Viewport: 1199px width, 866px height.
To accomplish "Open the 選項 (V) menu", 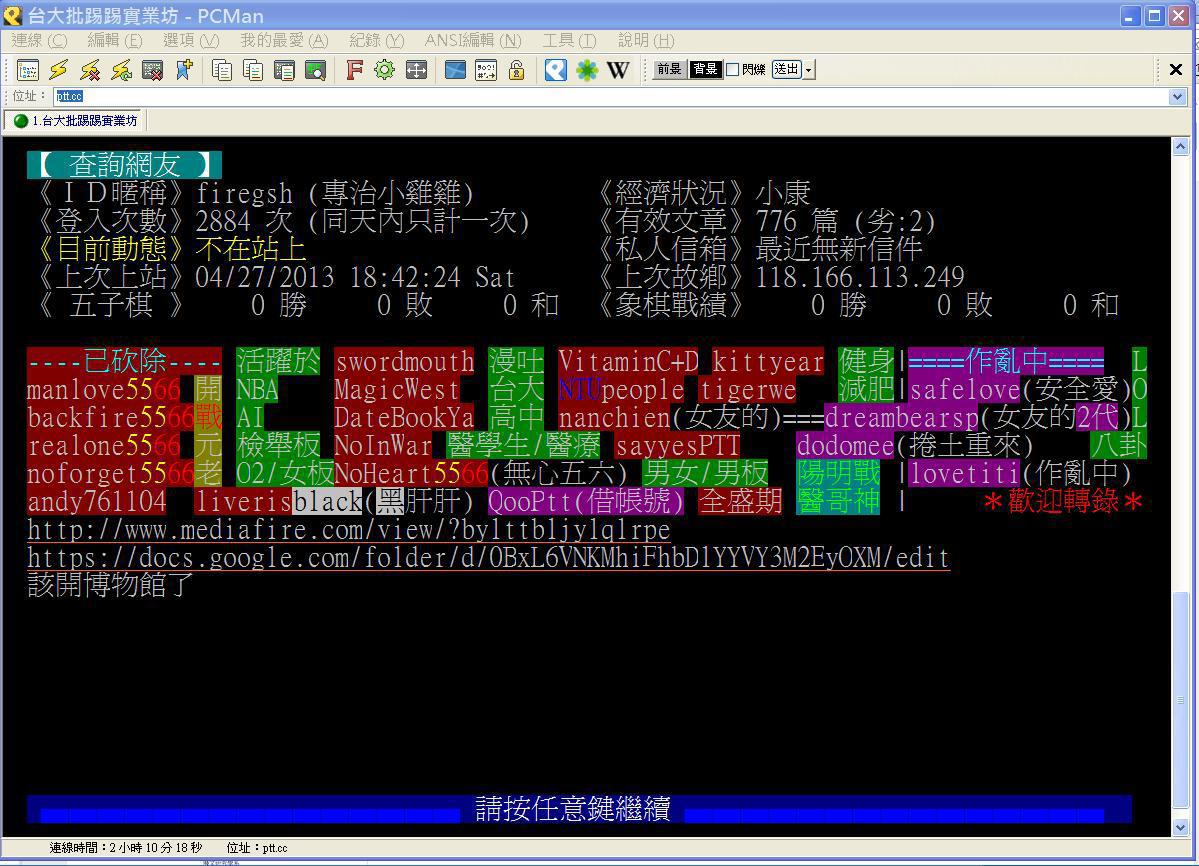I will pyautogui.click(x=190, y=41).
